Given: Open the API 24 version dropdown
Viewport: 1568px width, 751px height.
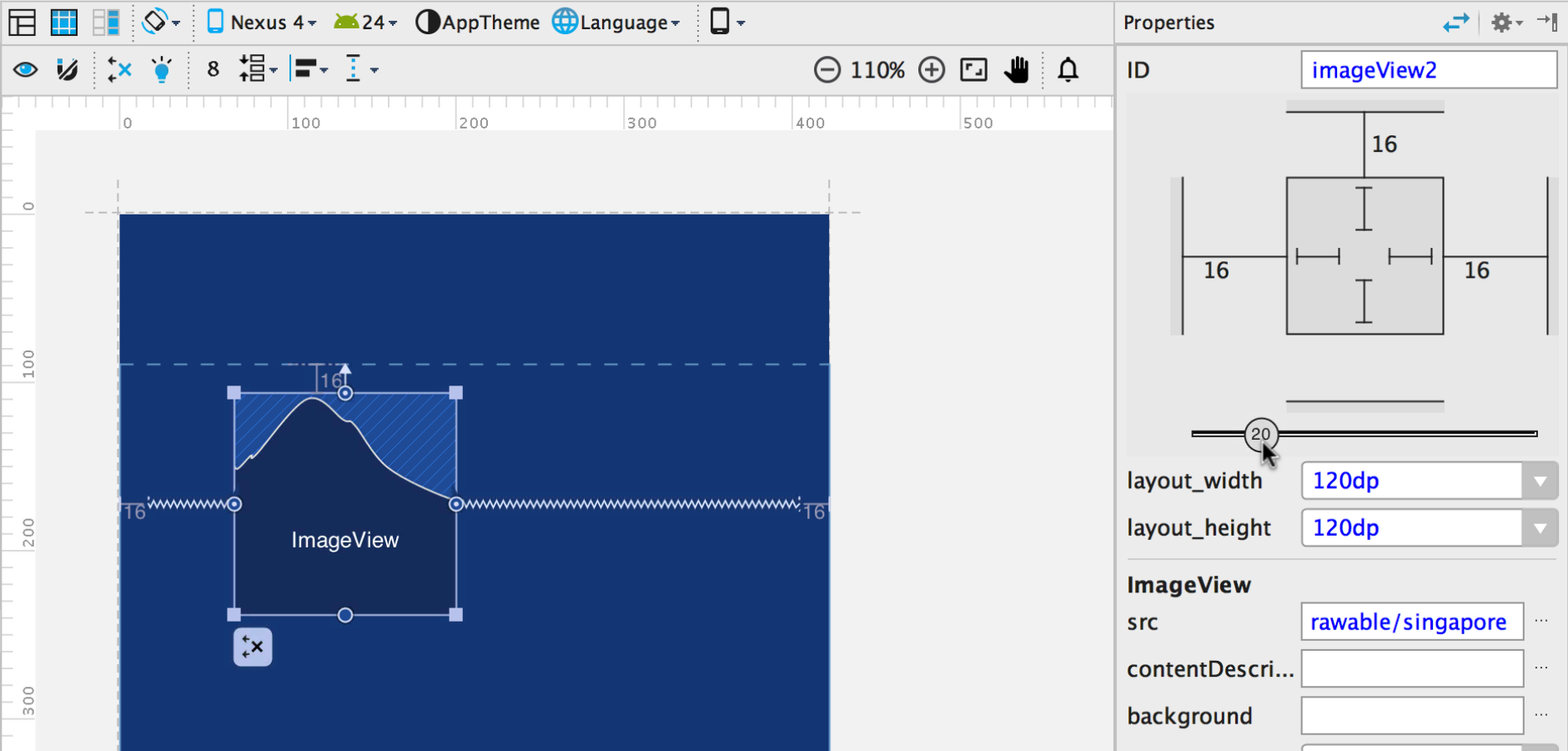Looking at the screenshot, I should pos(365,23).
